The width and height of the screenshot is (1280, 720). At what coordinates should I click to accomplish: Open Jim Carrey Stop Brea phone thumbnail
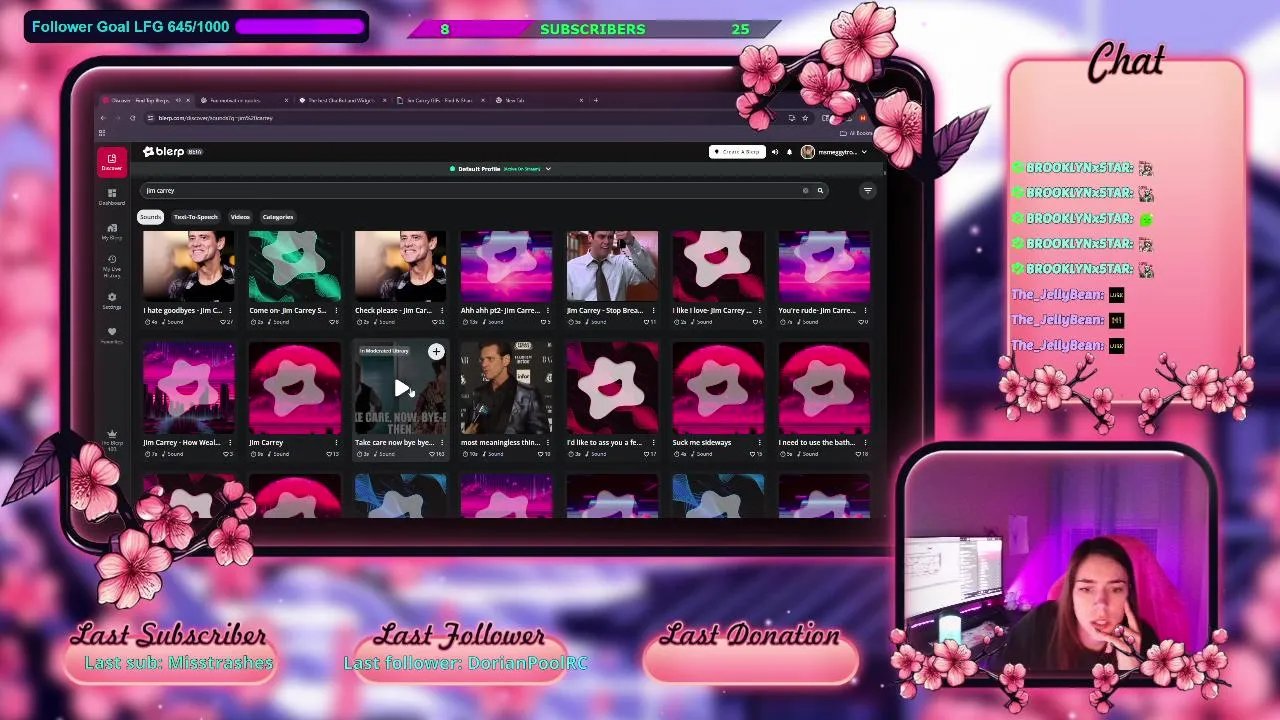click(612, 266)
